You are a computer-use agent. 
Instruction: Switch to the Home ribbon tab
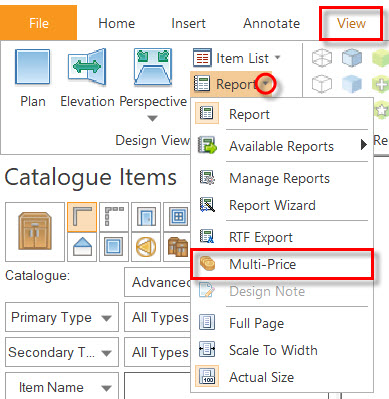point(116,23)
